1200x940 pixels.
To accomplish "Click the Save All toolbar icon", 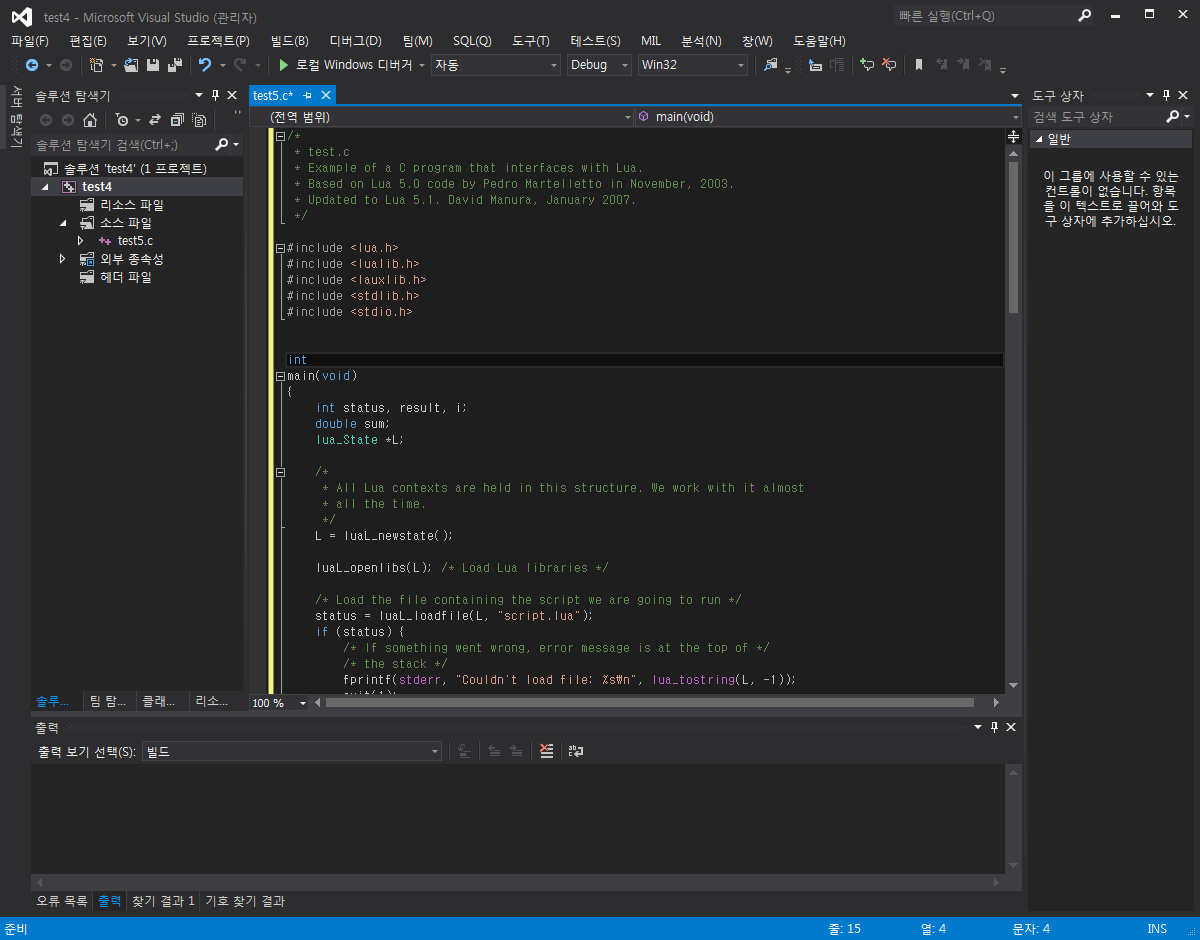I will (x=175, y=65).
